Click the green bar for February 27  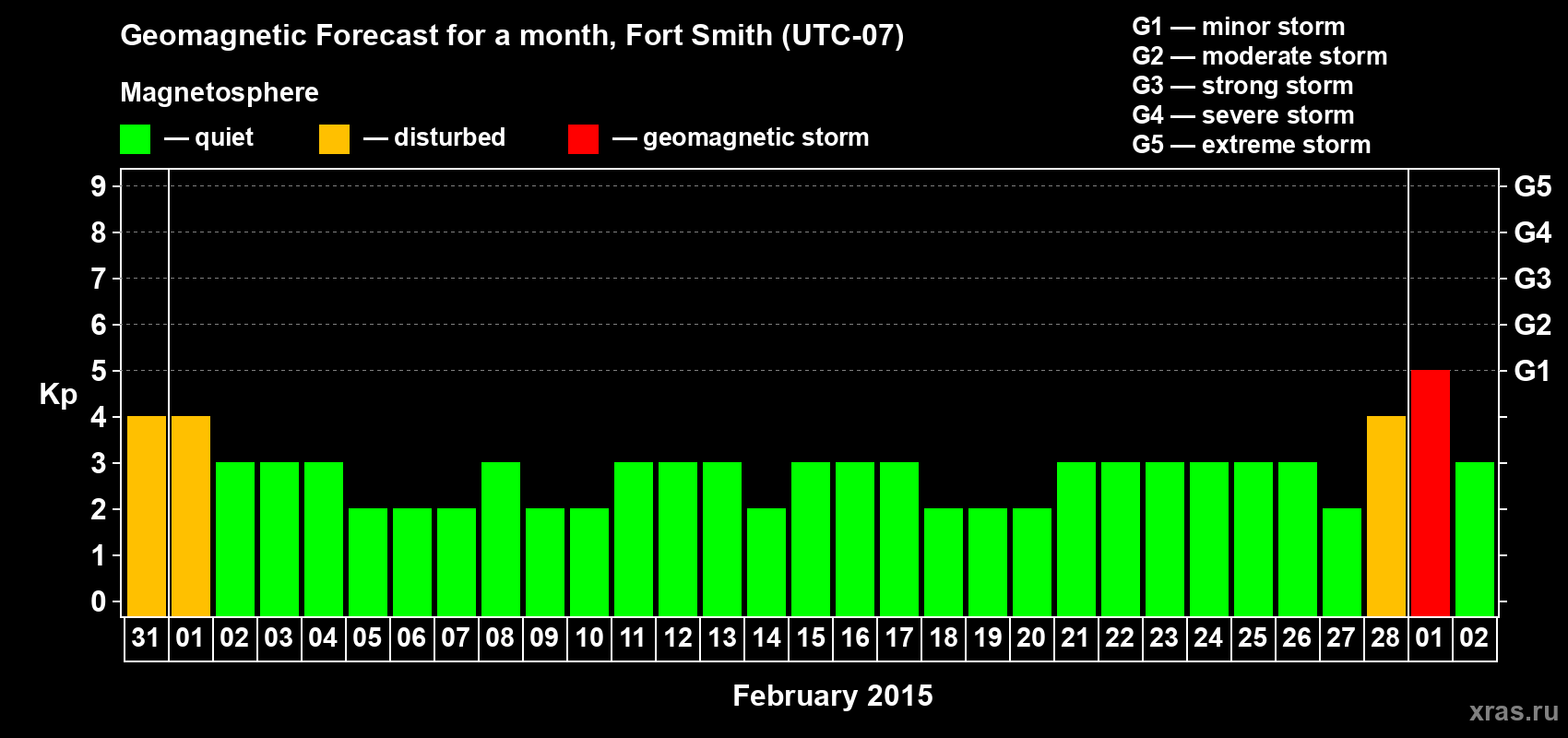pyautogui.click(x=1342, y=563)
